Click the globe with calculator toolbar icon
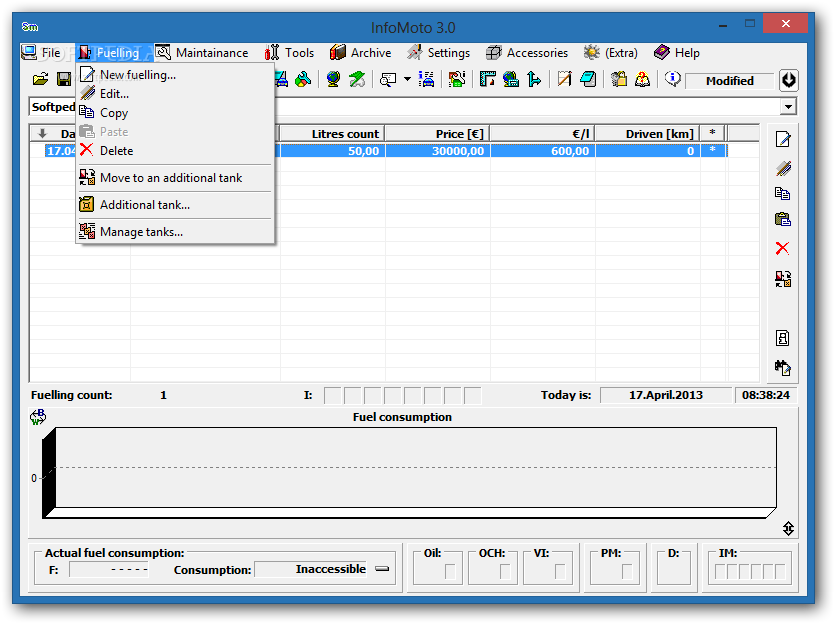Screen dimensions: 835x624 click(x=511, y=80)
